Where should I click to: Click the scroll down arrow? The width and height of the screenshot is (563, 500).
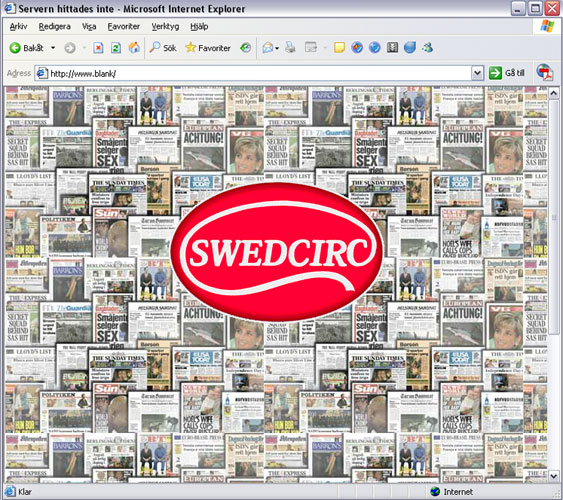click(x=553, y=476)
